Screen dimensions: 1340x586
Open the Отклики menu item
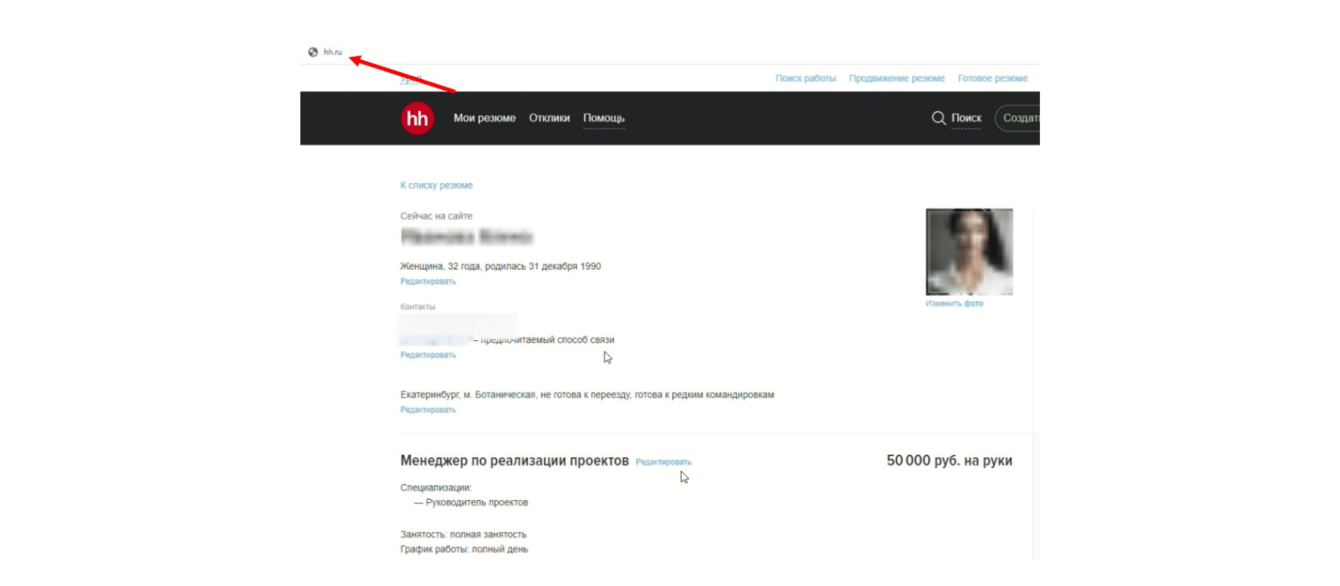pyautogui.click(x=549, y=118)
